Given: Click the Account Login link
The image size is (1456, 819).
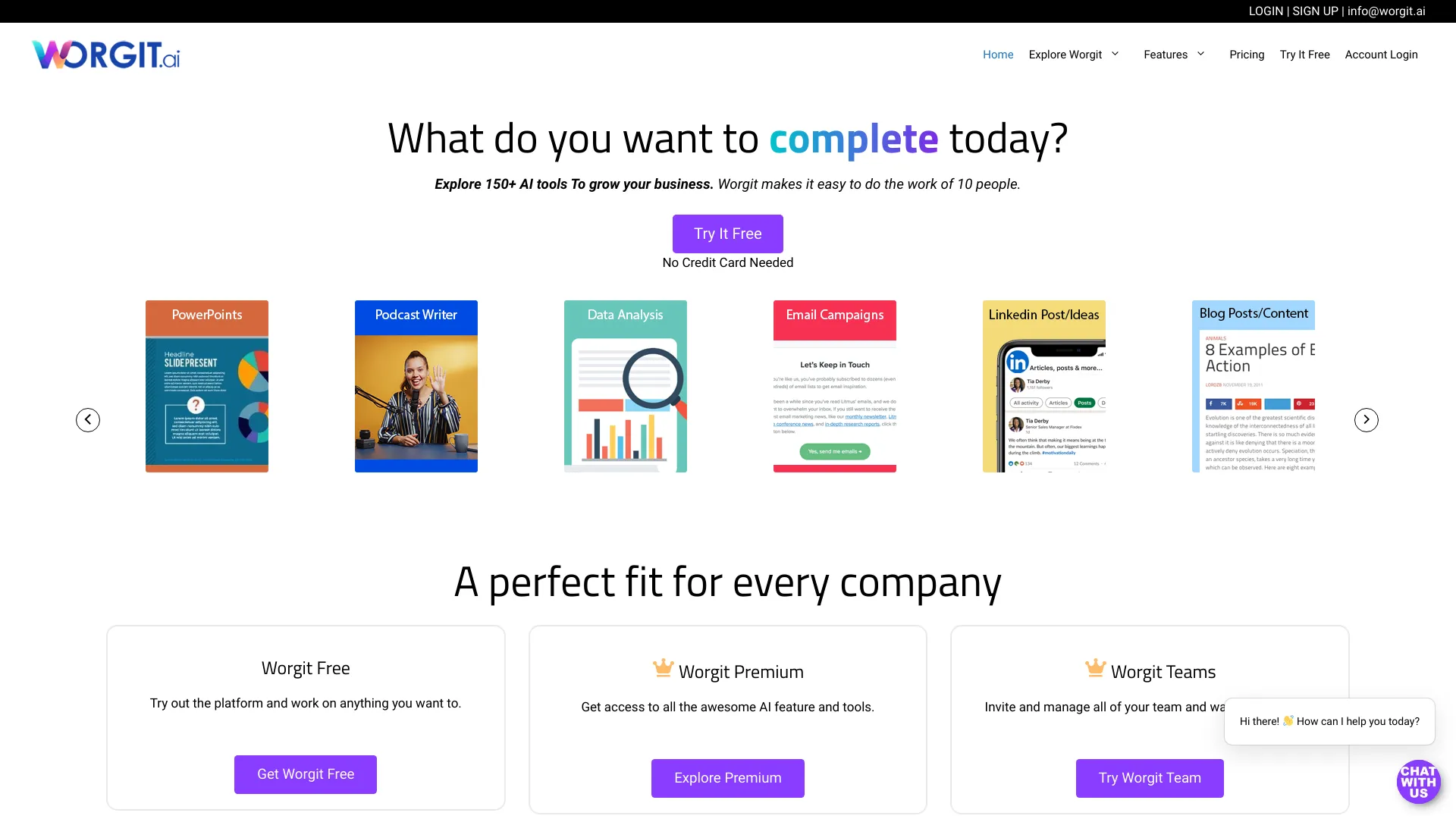Looking at the screenshot, I should pos(1381,54).
